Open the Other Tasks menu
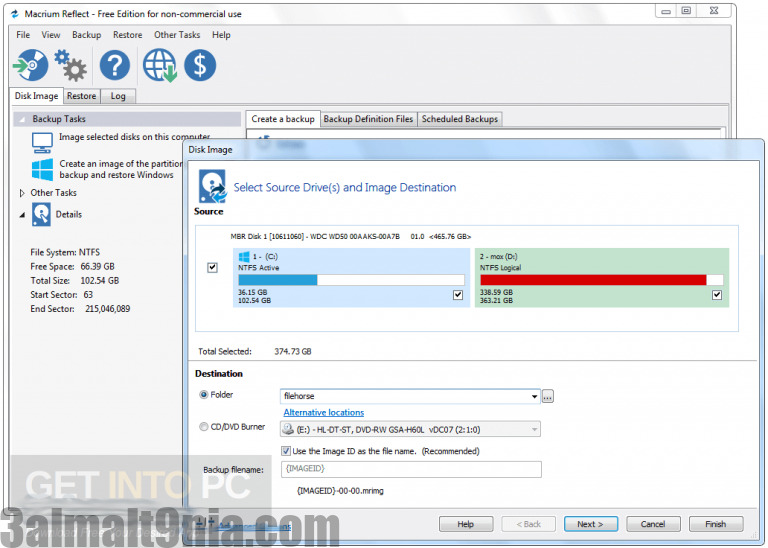 point(177,35)
